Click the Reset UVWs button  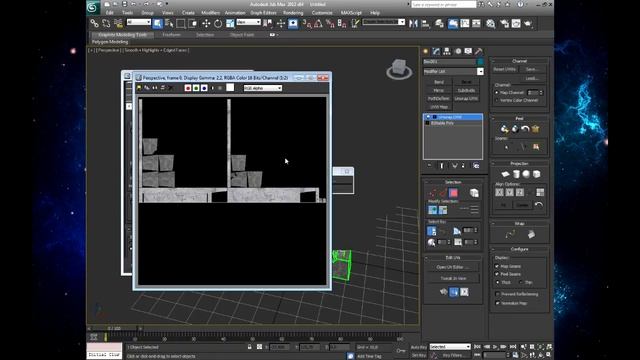click(504, 69)
